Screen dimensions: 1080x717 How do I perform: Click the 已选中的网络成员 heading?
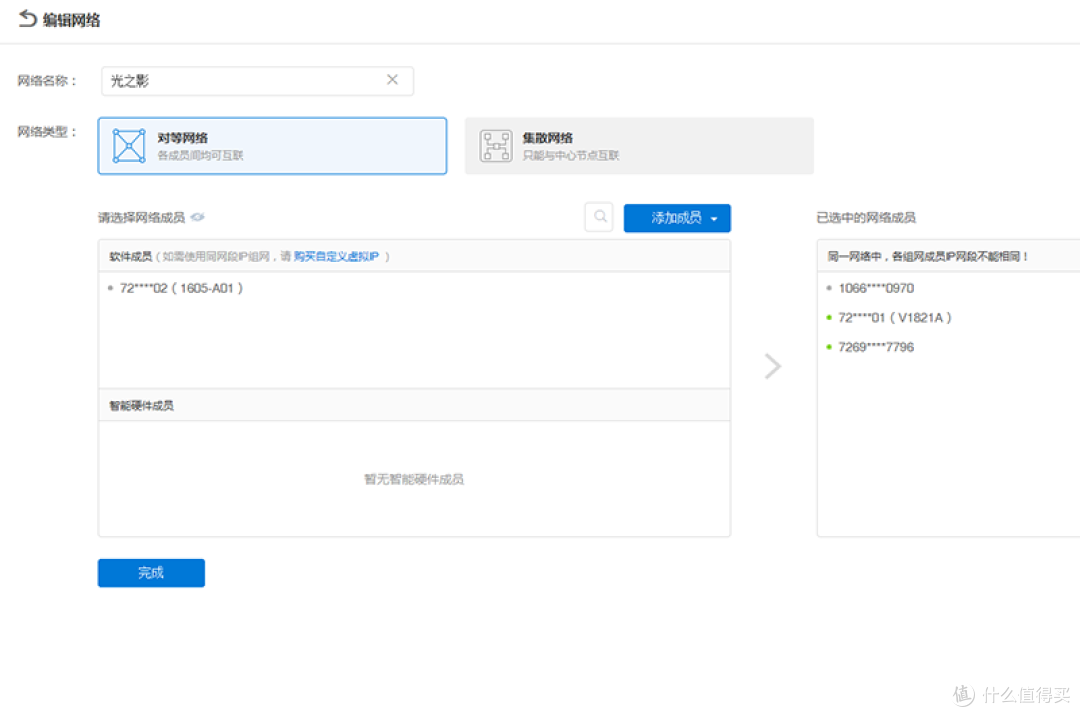coord(866,218)
